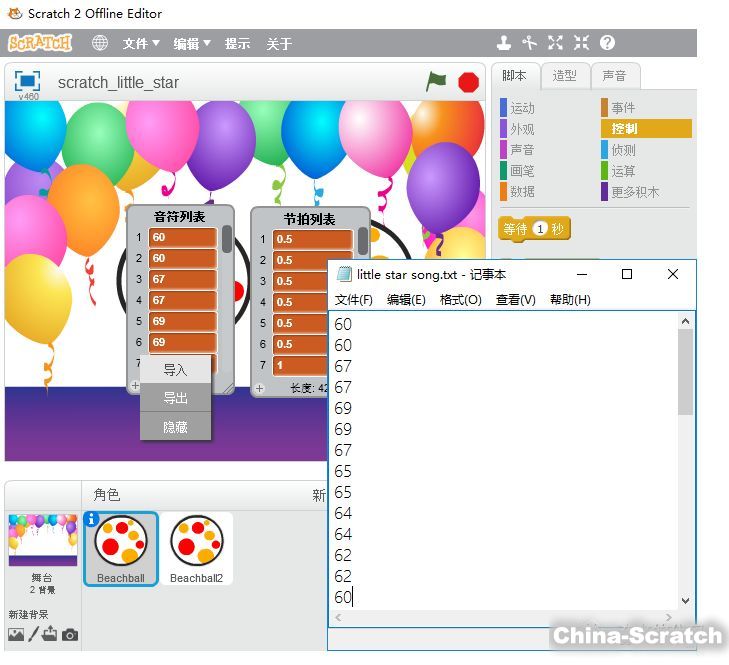
Task: Open Beachball sprite info button
Action: tap(92, 519)
